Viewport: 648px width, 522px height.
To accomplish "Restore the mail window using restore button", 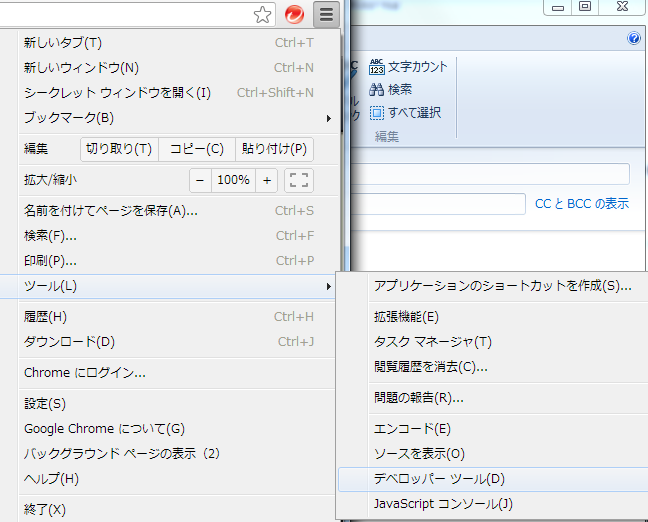I will click(x=585, y=6).
